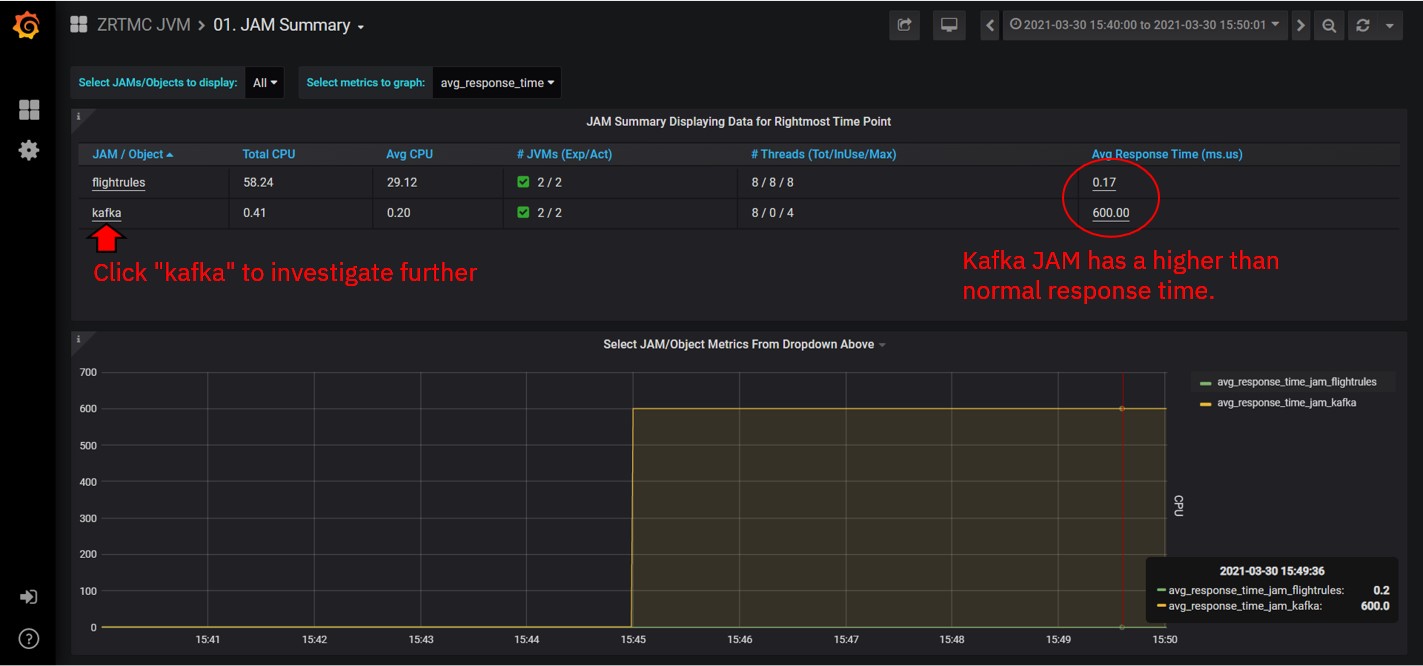The height and width of the screenshot is (666, 1423).
Task: Open the graph panel title menu
Action: click(744, 345)
